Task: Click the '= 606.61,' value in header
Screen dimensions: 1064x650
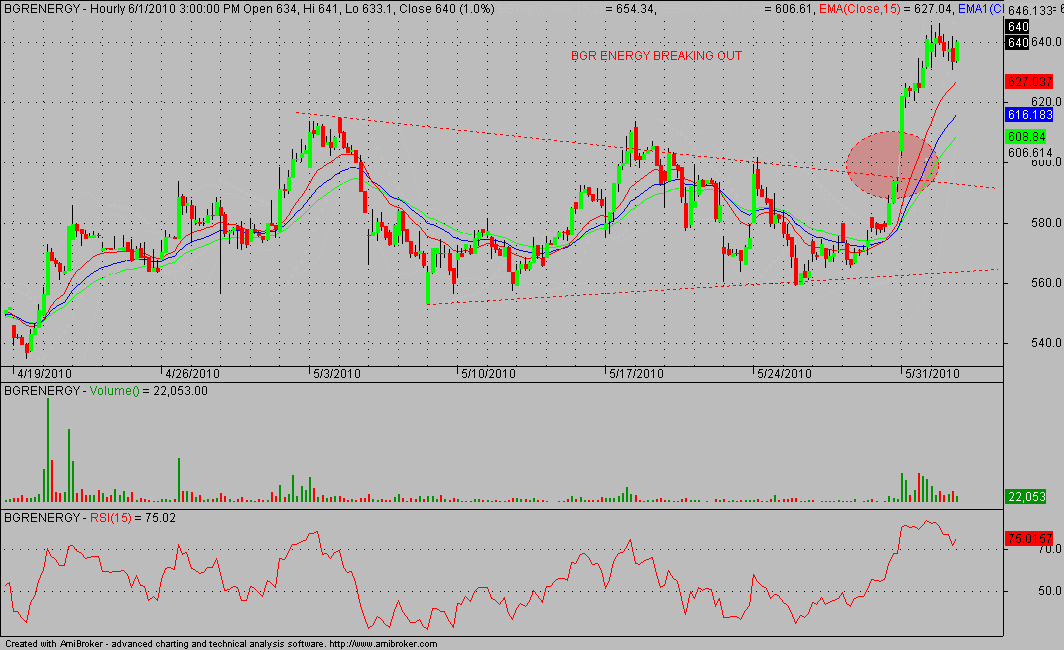Action: pyautogui.click(x=788, y=9)
